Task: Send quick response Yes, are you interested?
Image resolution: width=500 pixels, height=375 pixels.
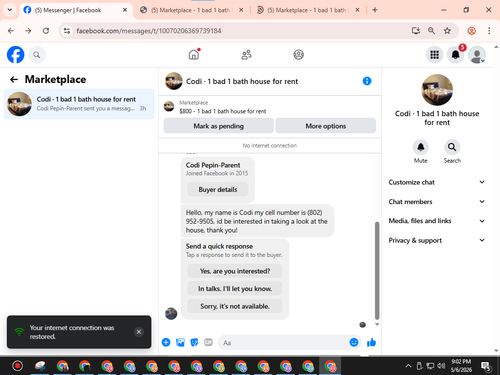Action: click(235, 271)
